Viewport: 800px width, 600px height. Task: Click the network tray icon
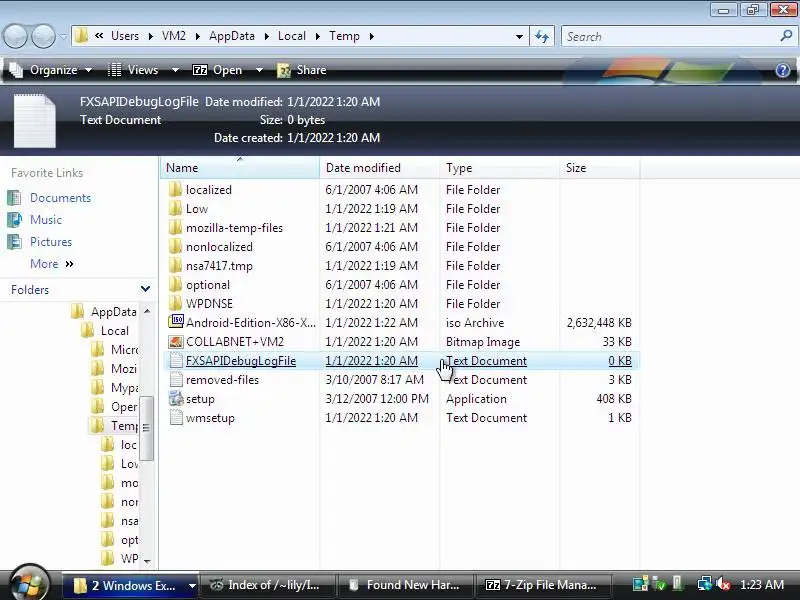coord(705,584)
